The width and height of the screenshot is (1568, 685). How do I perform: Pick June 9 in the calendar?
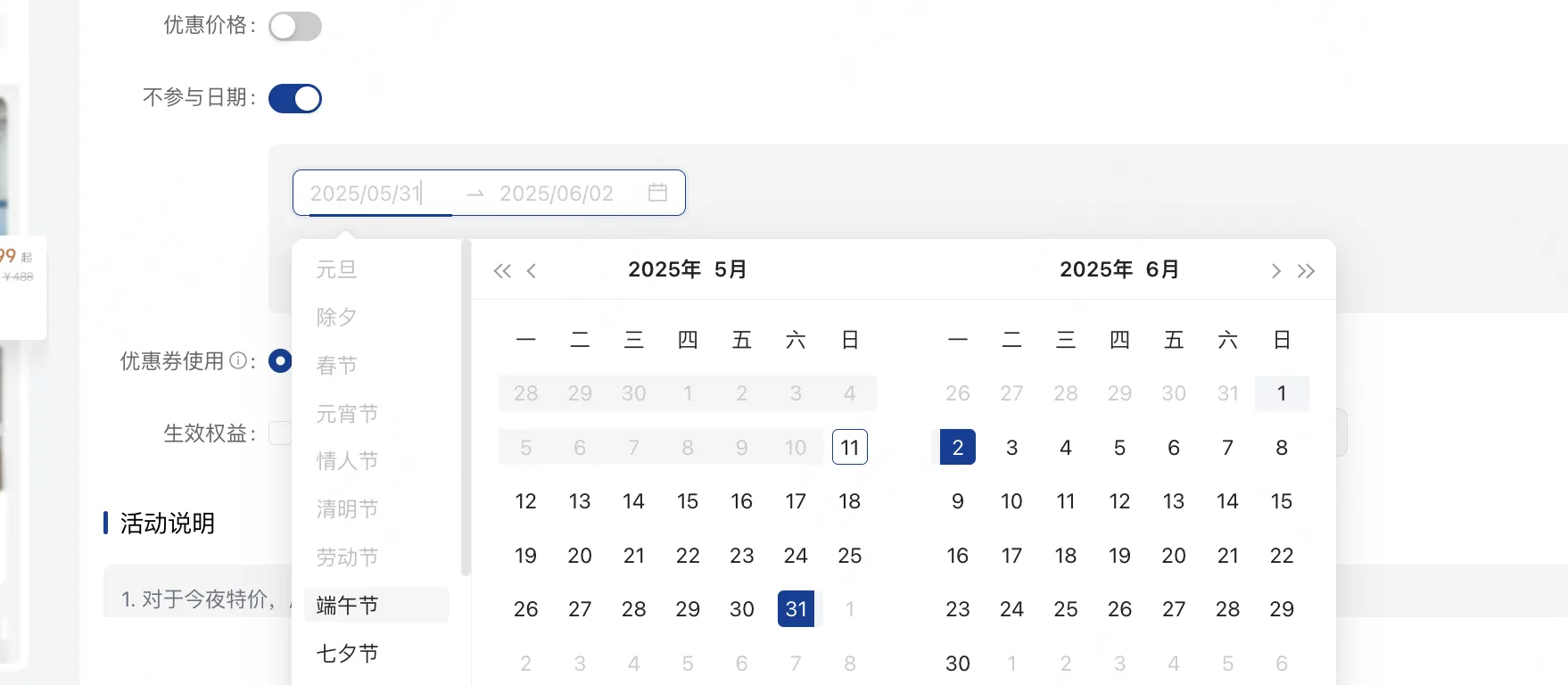coord(958,501)
